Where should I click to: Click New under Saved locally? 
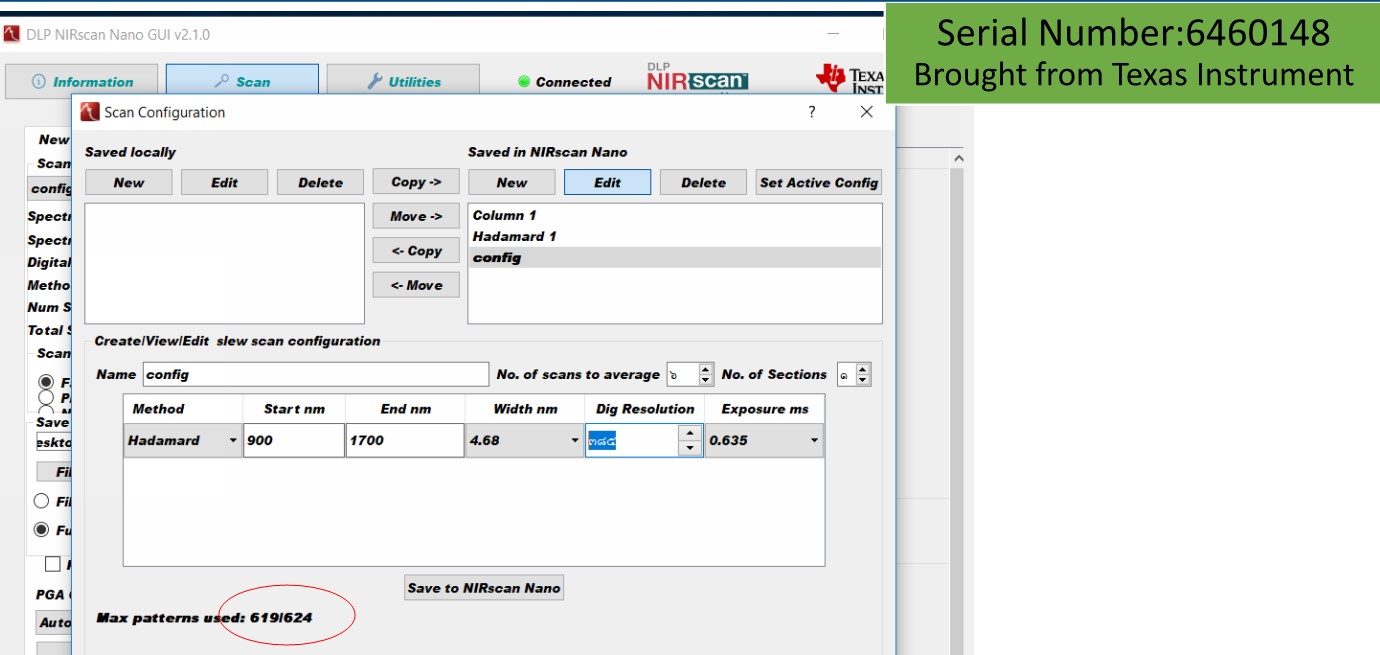(128, 182)
